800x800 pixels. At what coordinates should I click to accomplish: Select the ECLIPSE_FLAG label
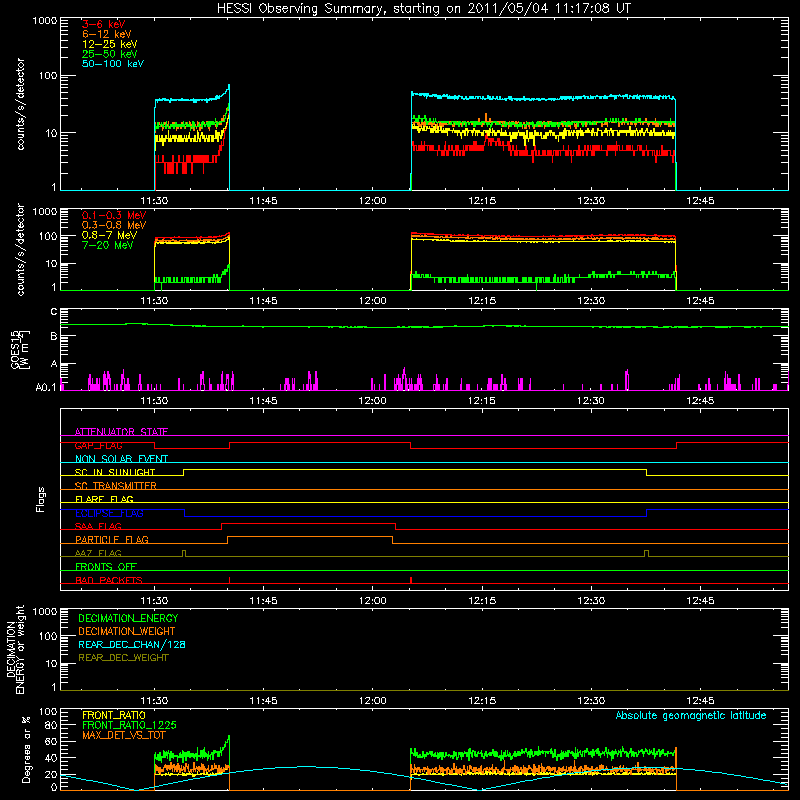coord(109,513)
